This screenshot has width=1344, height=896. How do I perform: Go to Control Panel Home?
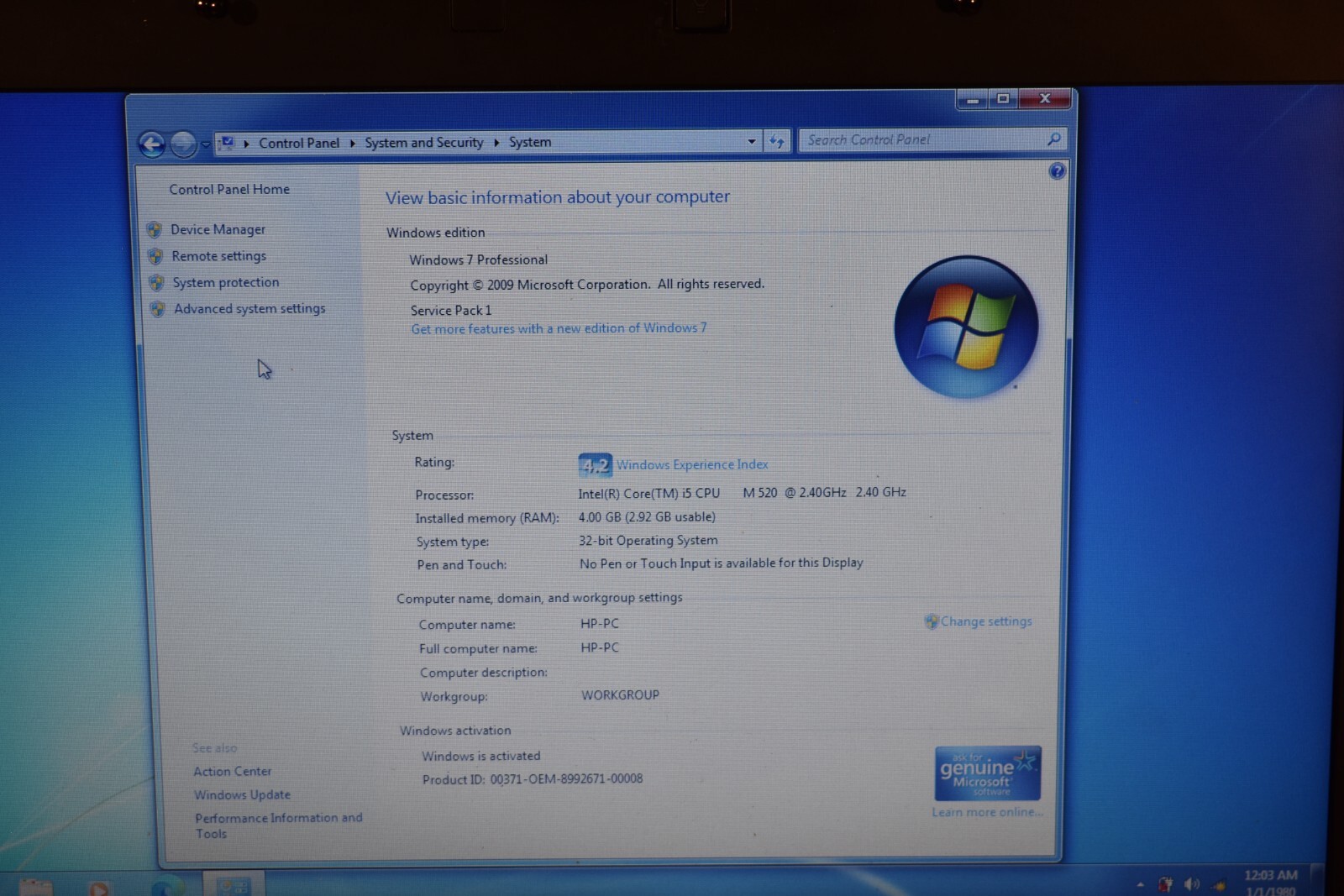pyautogui.click(x=229, y=190)
